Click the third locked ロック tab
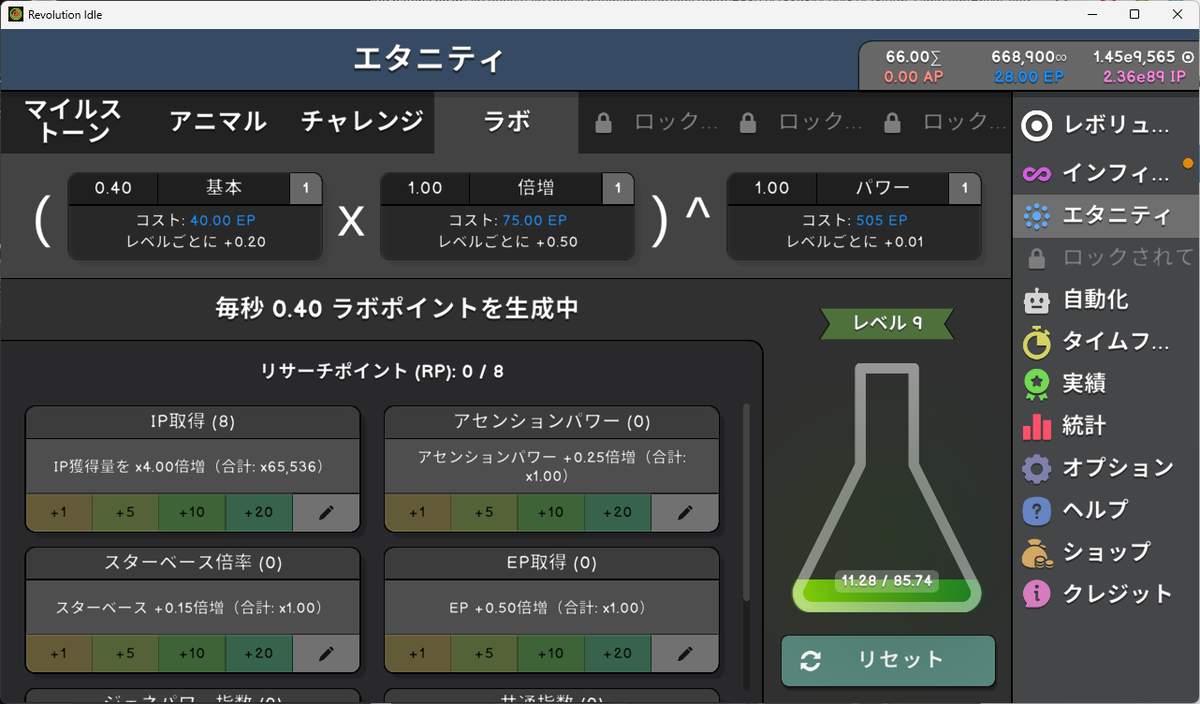 940,122
